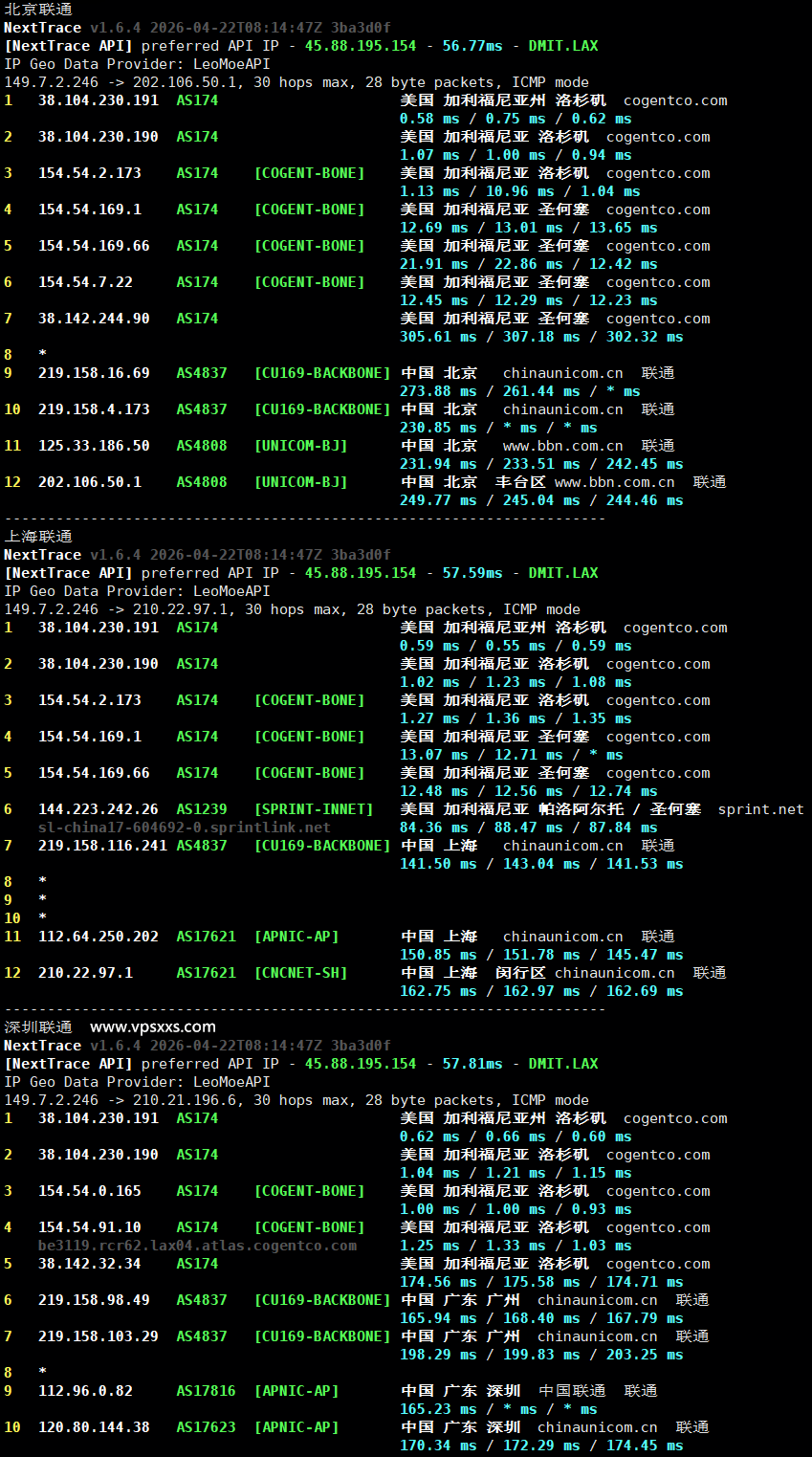This screenshot has height=1457, width=812.
Task: Select hop IP 38.142.244.90
Action: (94, 319)
